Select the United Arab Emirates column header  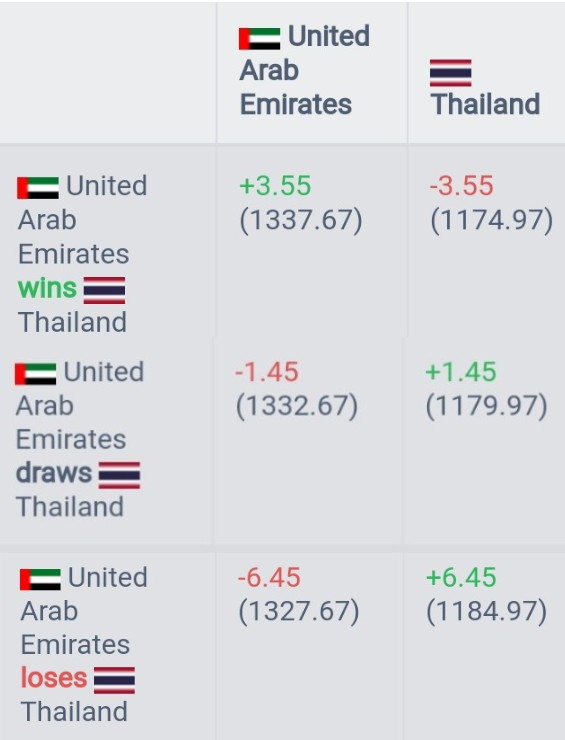tap(304, 70)
